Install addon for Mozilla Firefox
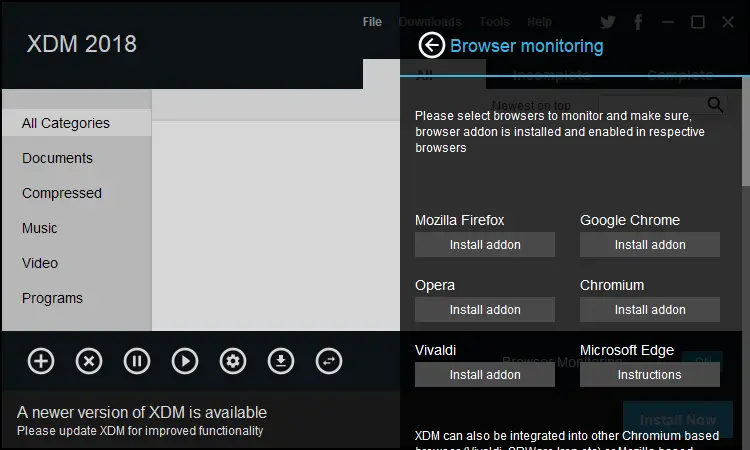The width and height of the screenshot is (750, 450). [x=485, y=244]
